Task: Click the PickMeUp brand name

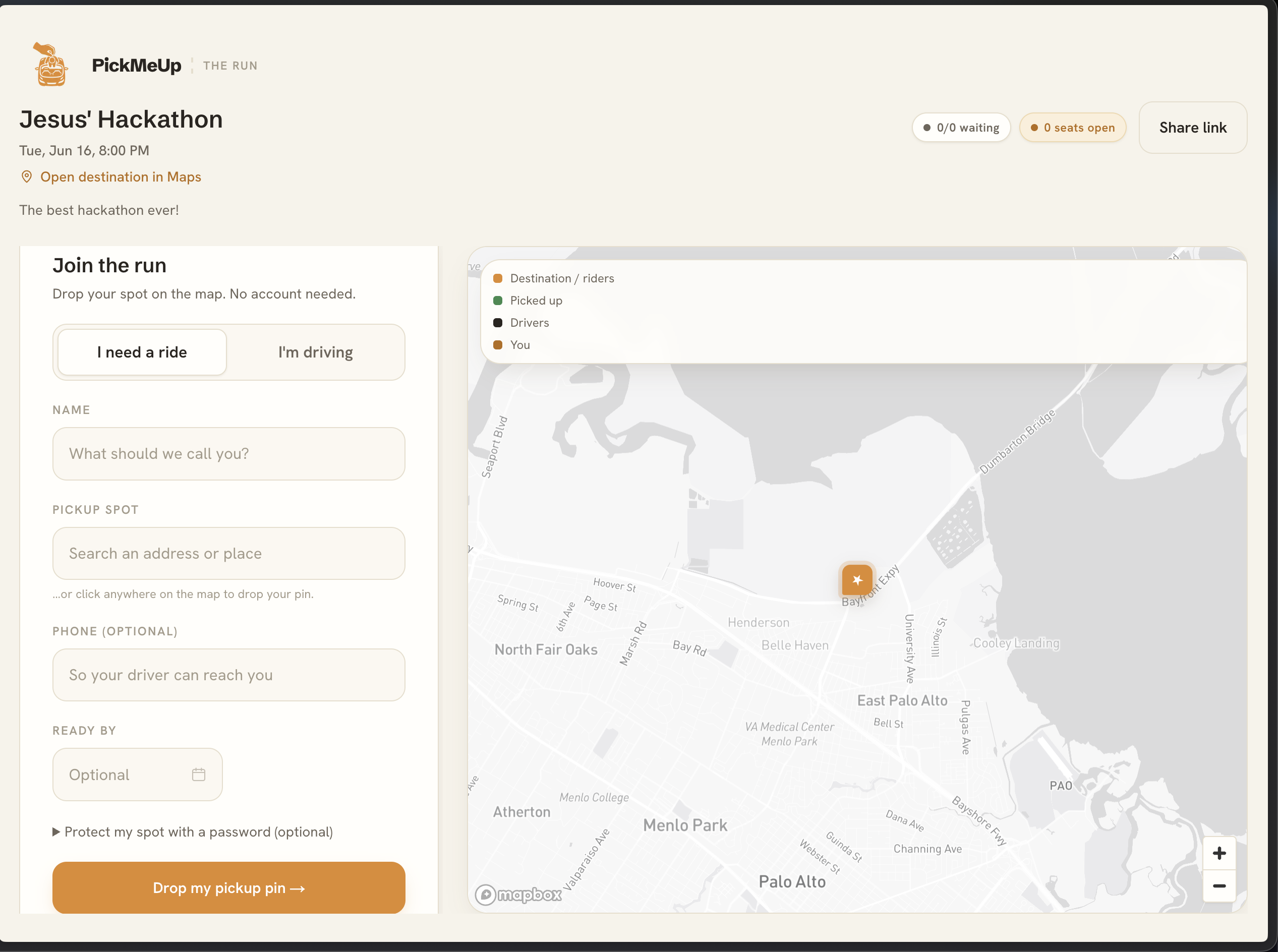Action: (x=137, y=65)
